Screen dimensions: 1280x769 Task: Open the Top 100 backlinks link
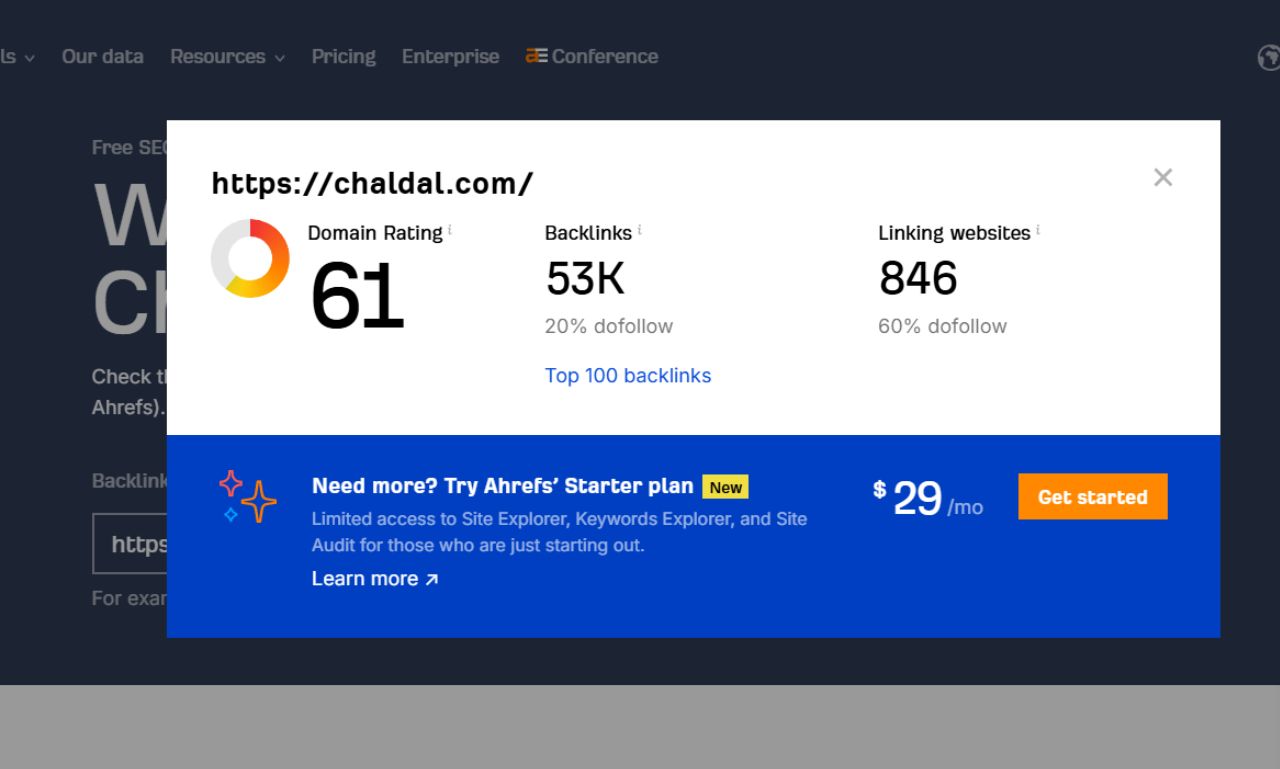coord(628,375)
